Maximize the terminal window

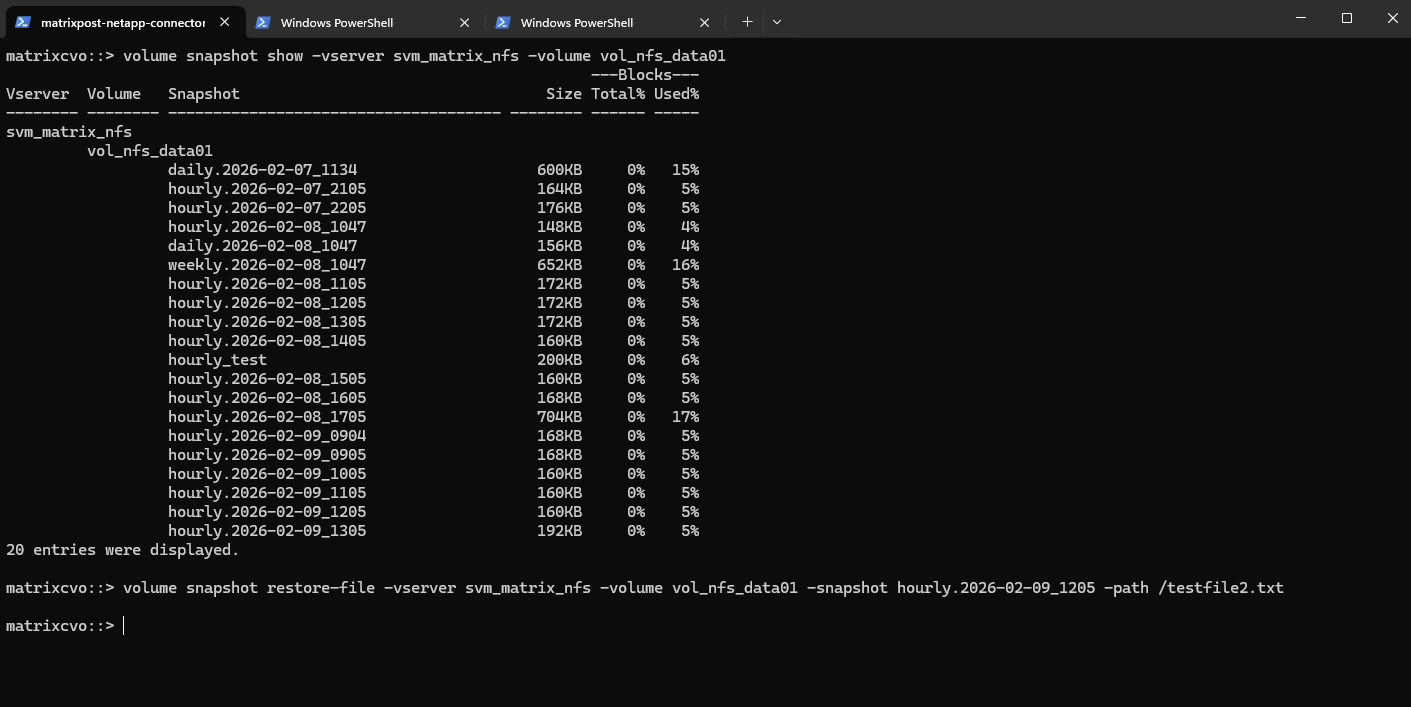tap(1347, 18)
